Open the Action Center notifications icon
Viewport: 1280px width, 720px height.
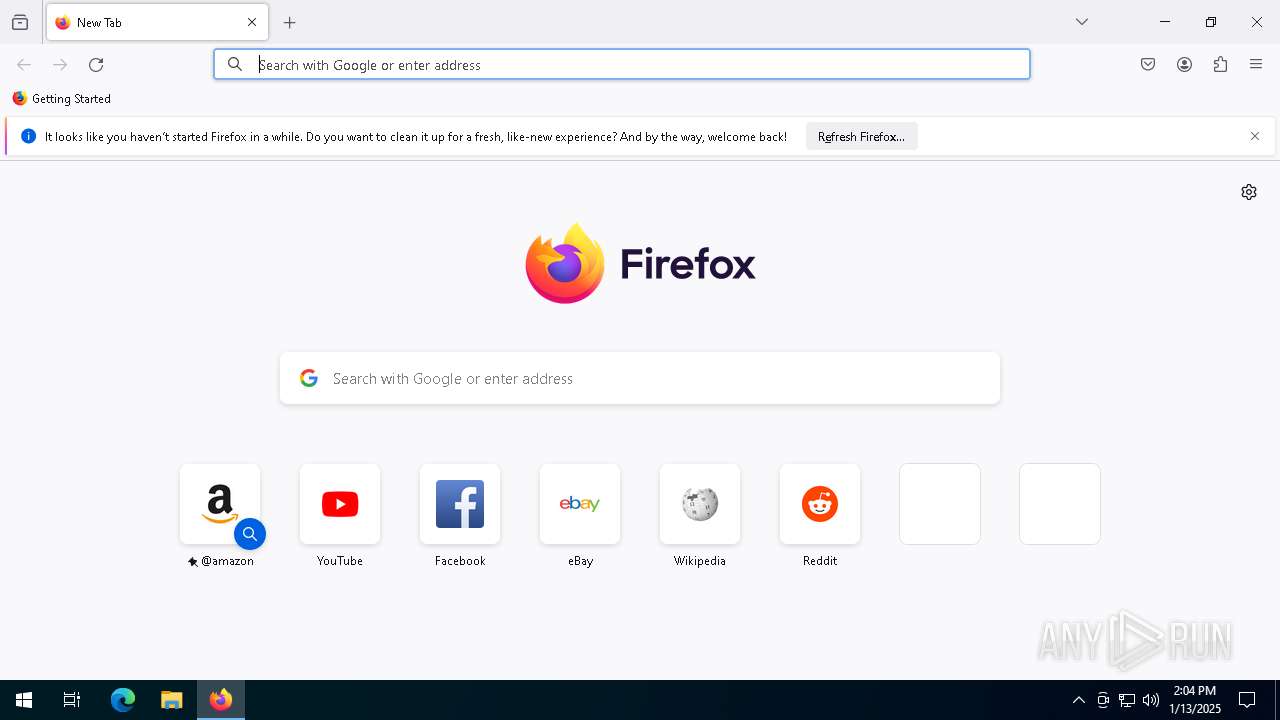[1247, 700]
